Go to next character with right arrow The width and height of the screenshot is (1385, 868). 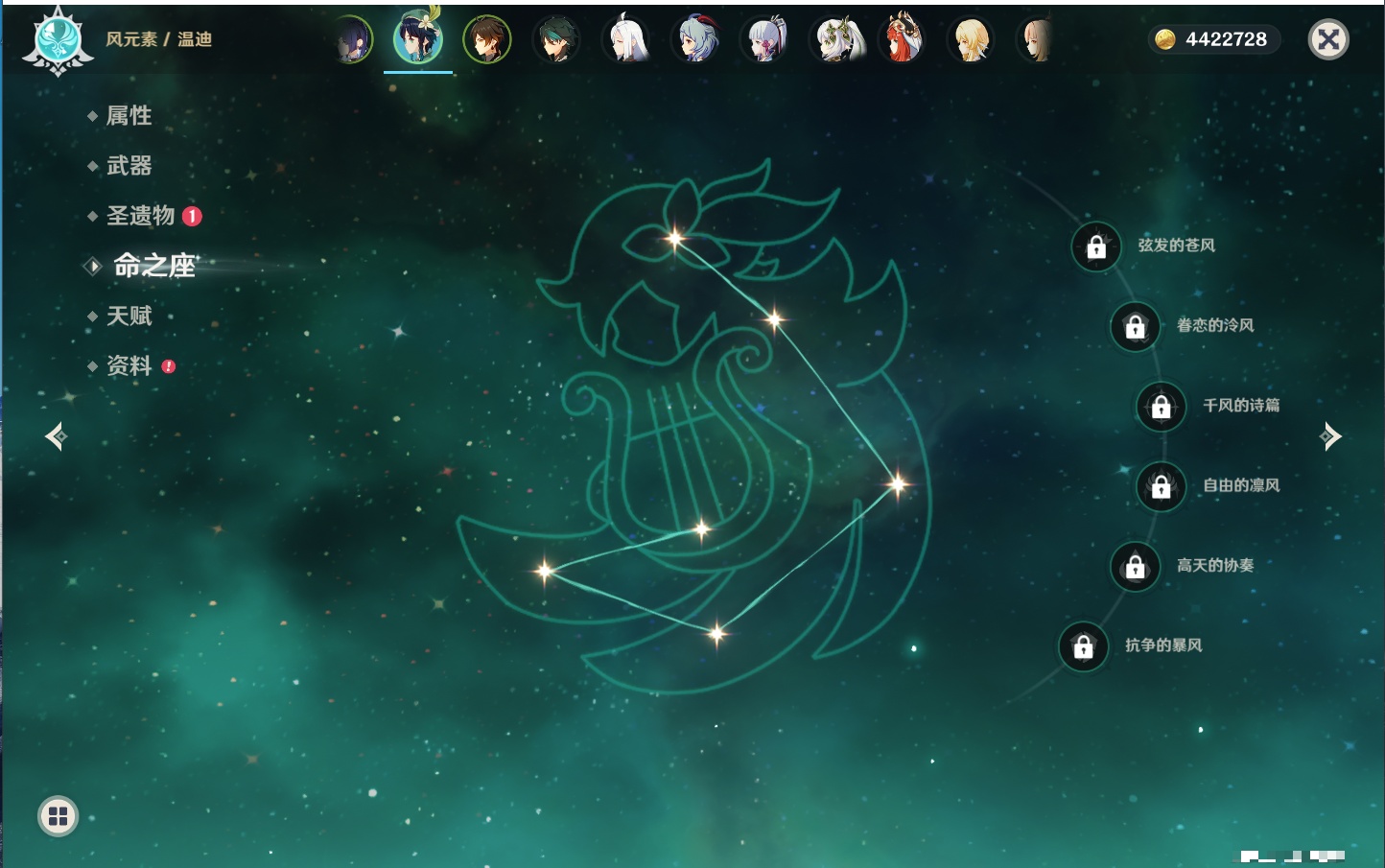1330,436
